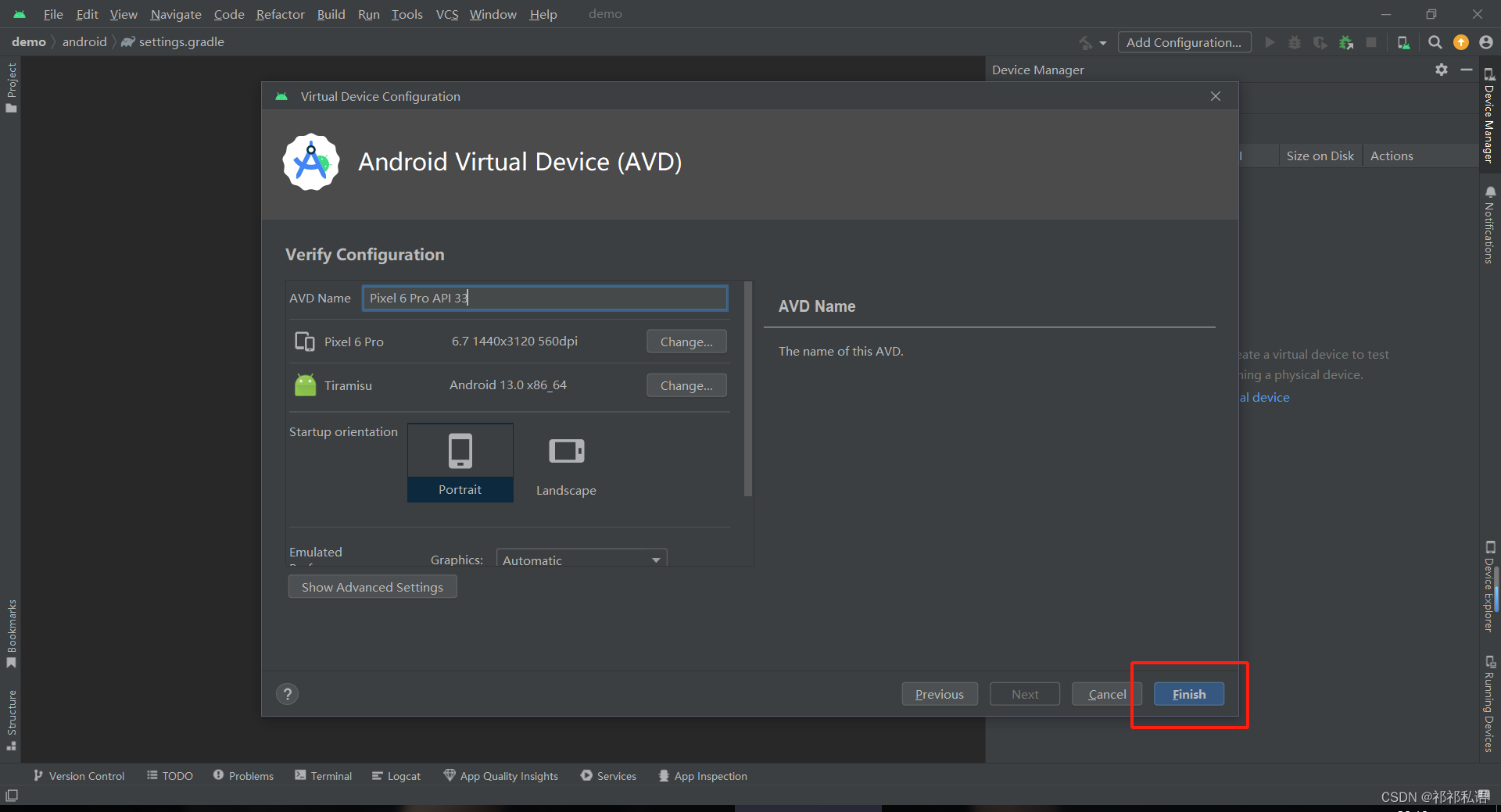Click the Finish button

pos(1189,694)
